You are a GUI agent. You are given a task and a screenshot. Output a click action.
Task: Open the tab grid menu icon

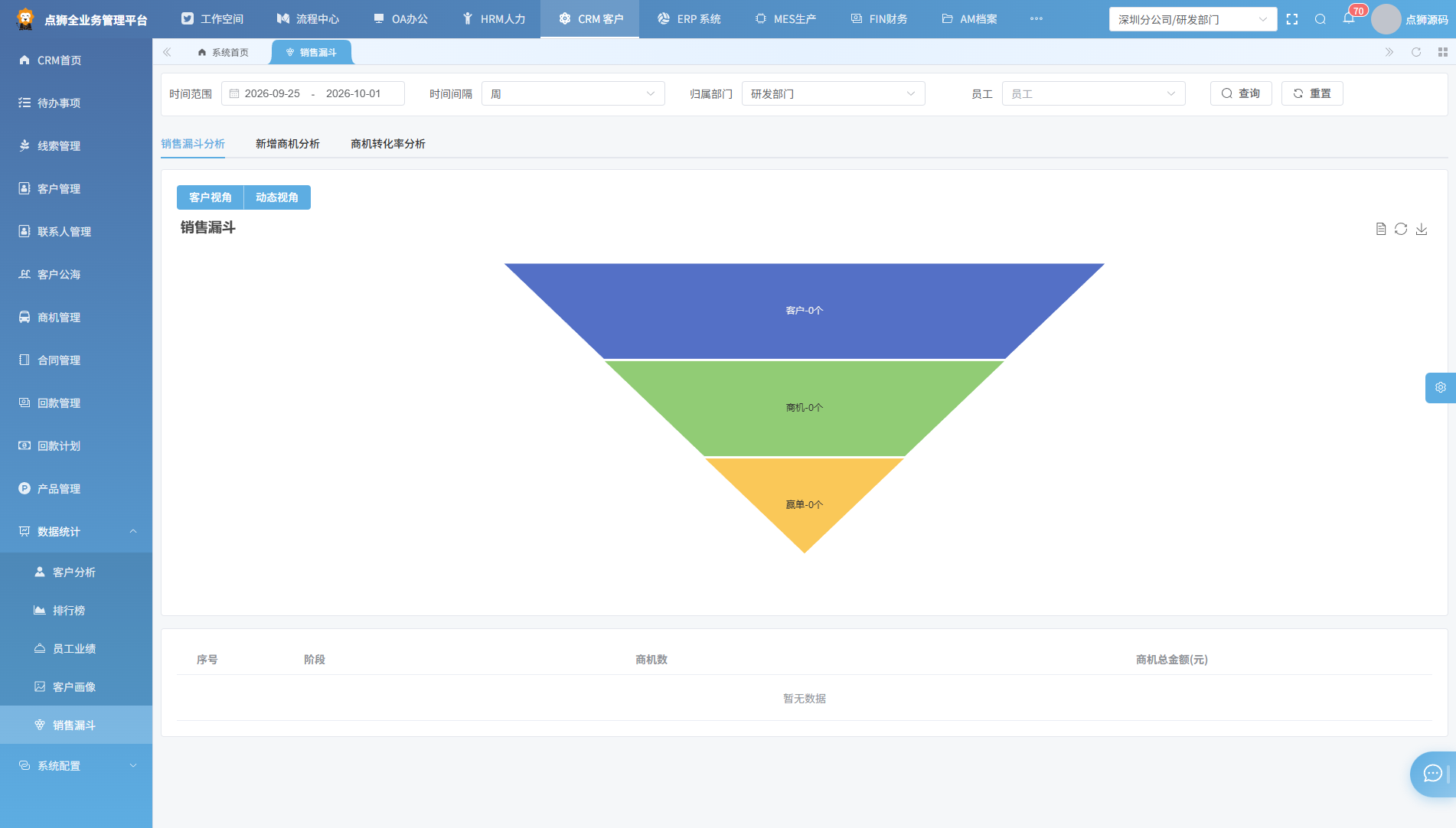click(1442, 52)
